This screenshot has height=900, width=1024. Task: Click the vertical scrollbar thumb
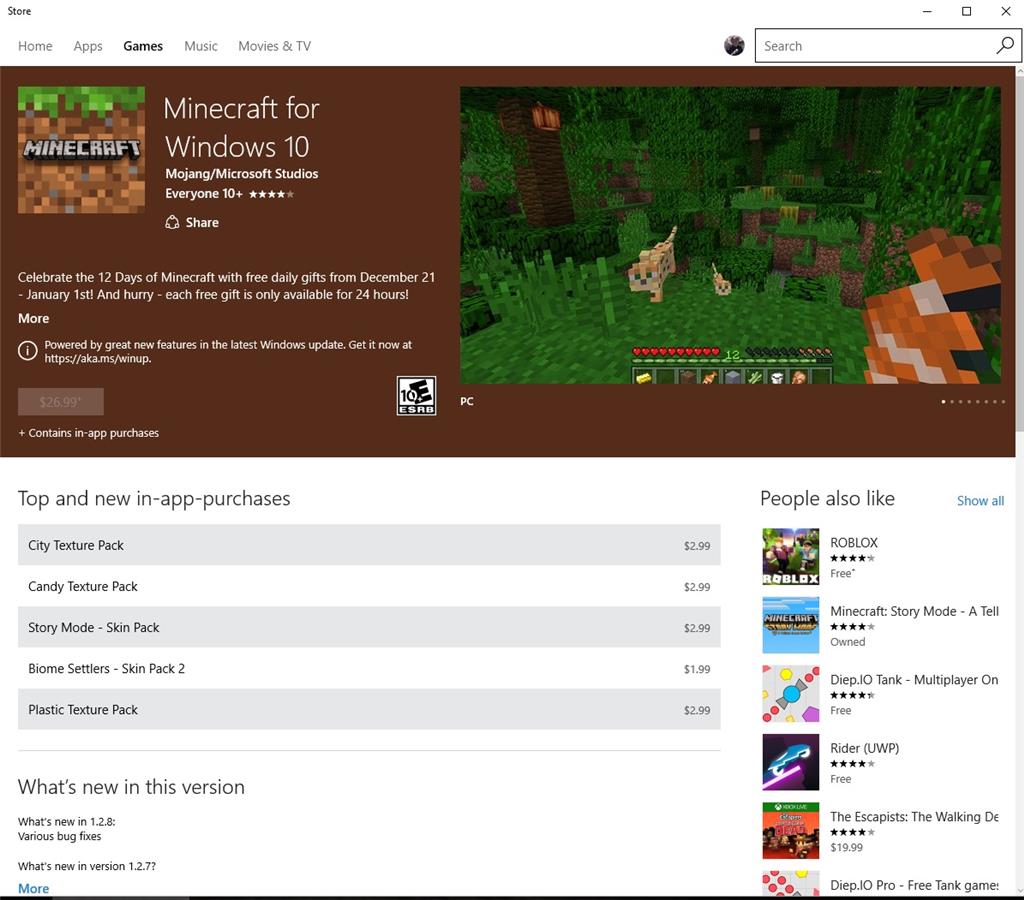coord(1019,251)
